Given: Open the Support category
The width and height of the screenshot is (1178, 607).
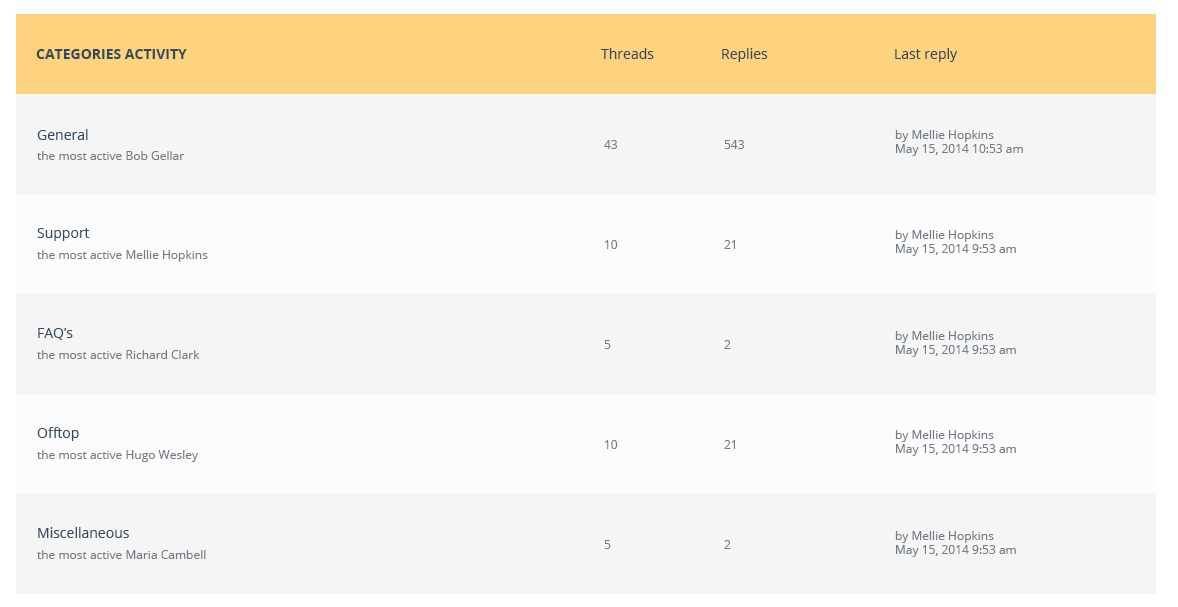Looking at the screenshot, I should tap(63, 234).
